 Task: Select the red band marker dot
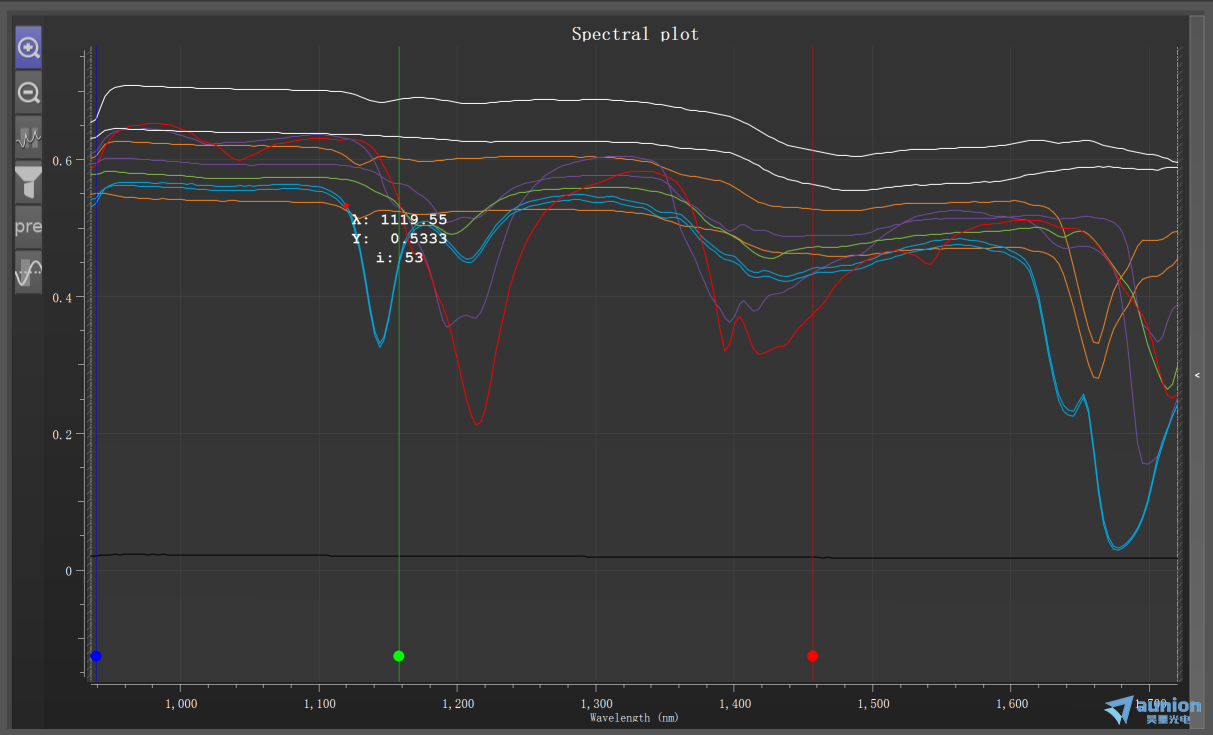[812, 656]
